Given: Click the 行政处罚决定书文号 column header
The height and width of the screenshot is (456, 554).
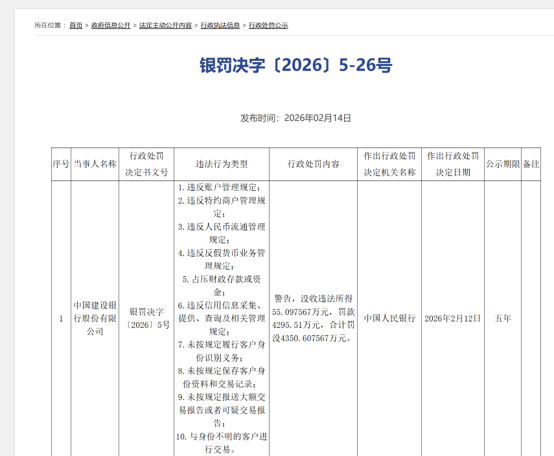Looking at the screenshot, I should tap(147, 164).
